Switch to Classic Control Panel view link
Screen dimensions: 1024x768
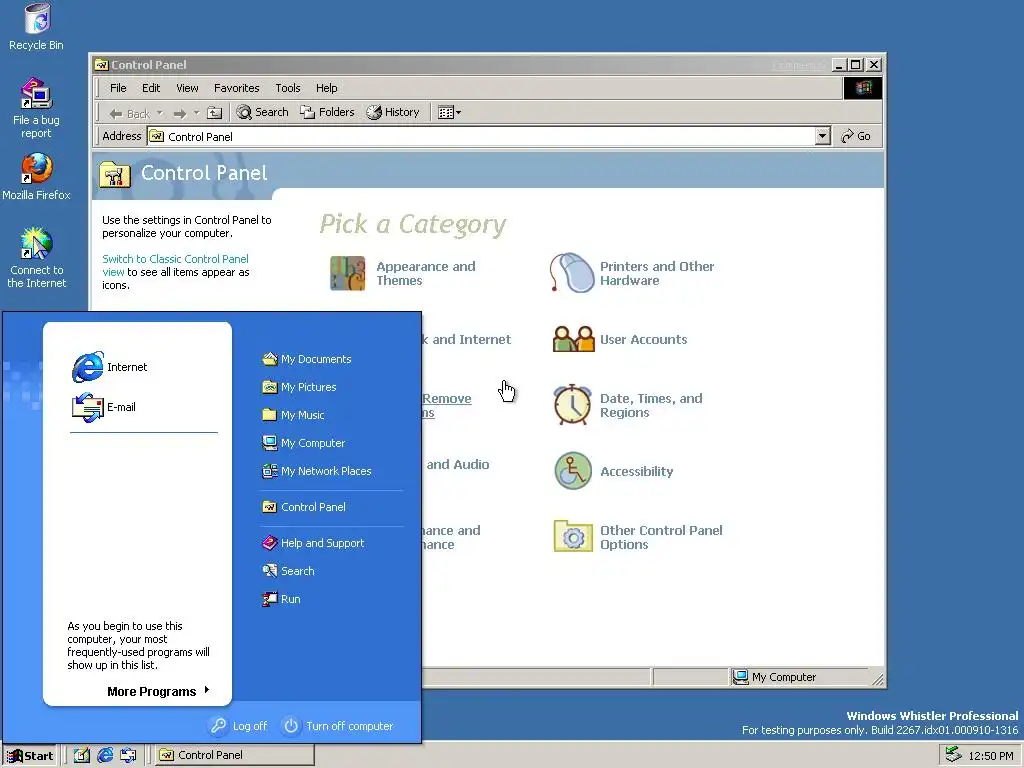(x=175, y=265)
